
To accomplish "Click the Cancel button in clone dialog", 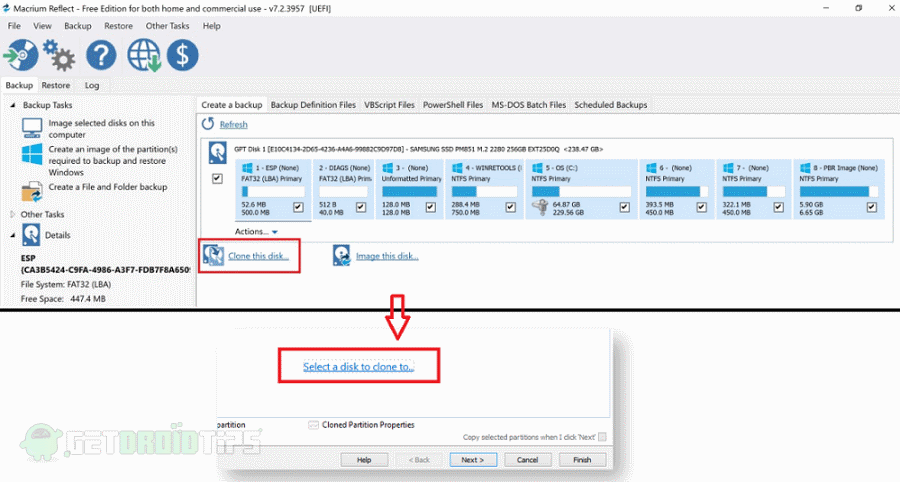I will click(x=527, y=460).
